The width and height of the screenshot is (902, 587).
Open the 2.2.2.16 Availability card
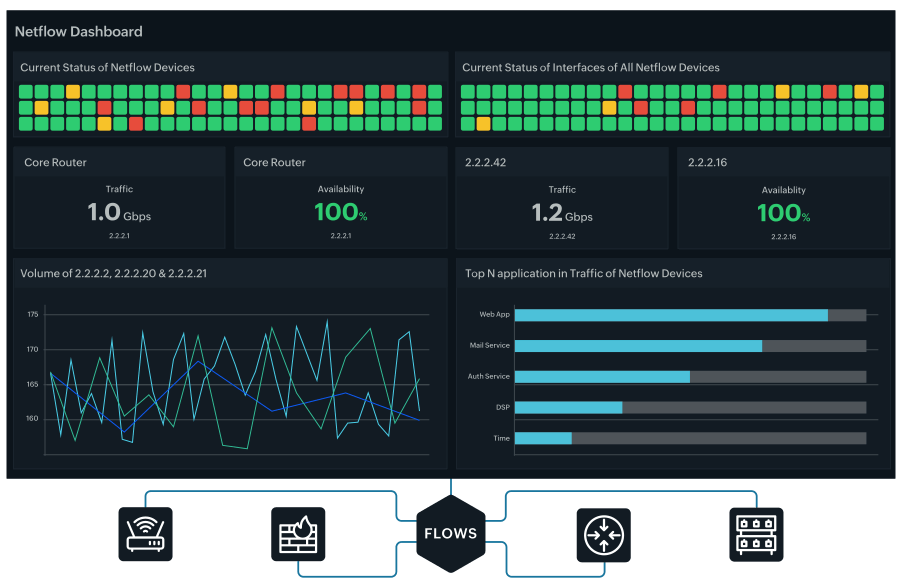(x=784, y=197)
